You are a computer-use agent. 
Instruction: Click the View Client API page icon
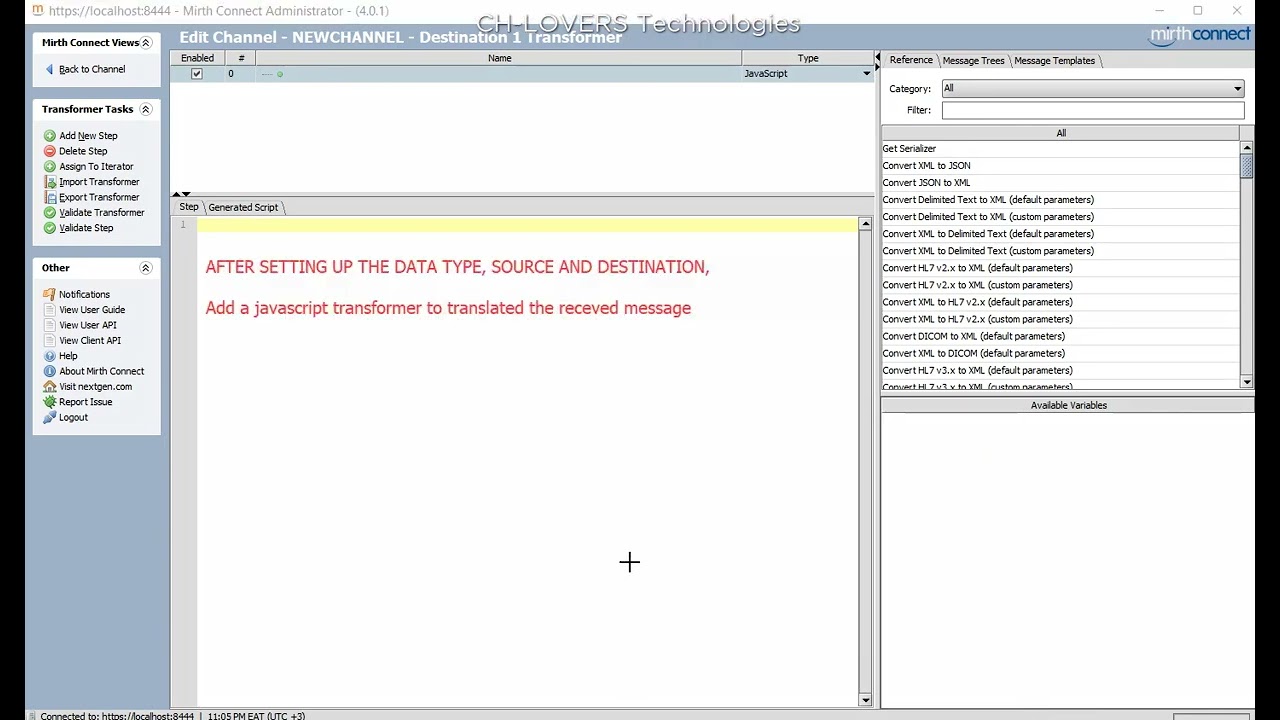click(x=50, y=341)
